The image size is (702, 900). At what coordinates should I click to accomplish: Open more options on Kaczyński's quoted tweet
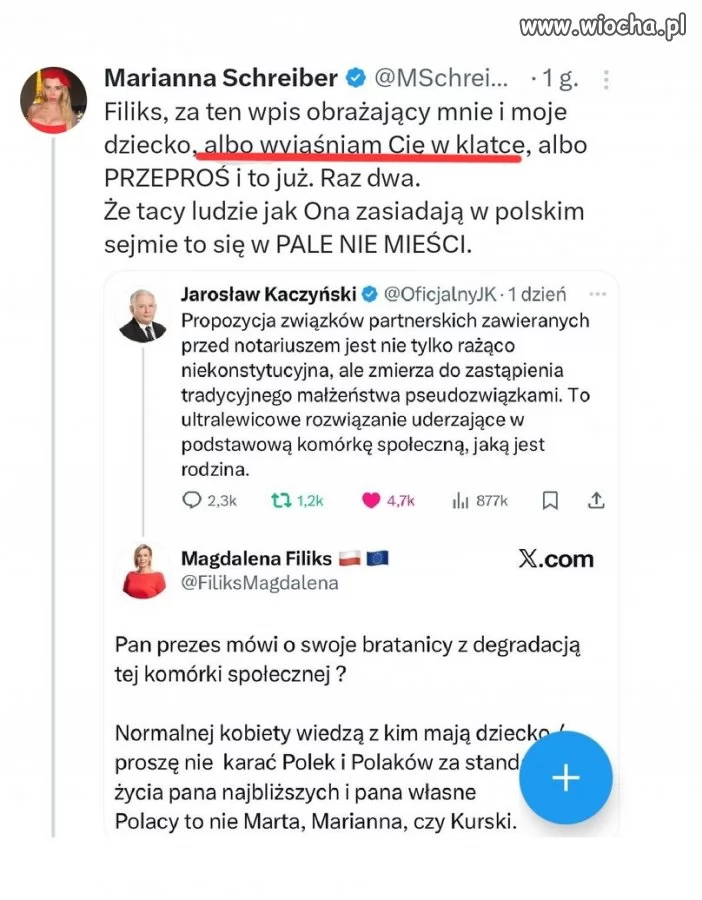click(598, 294)
